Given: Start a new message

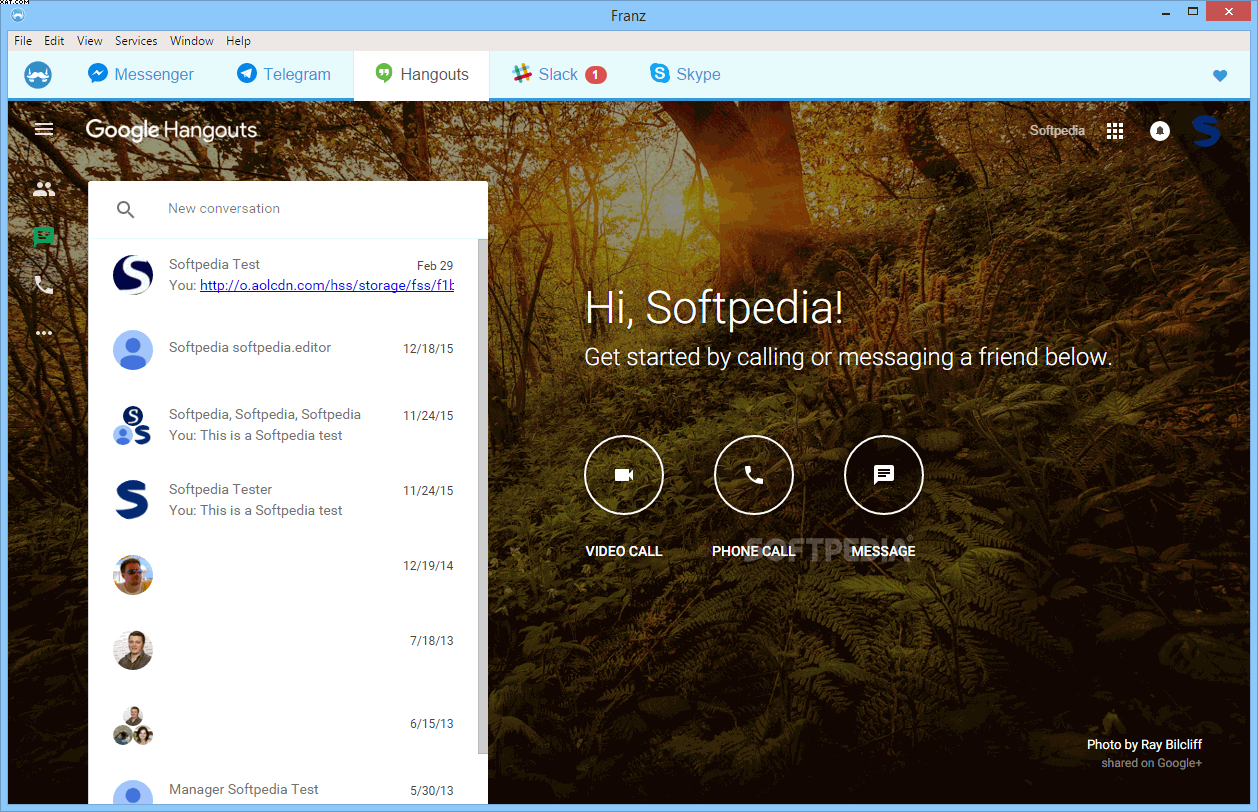Looking at the screenshot, I should 884,475.
